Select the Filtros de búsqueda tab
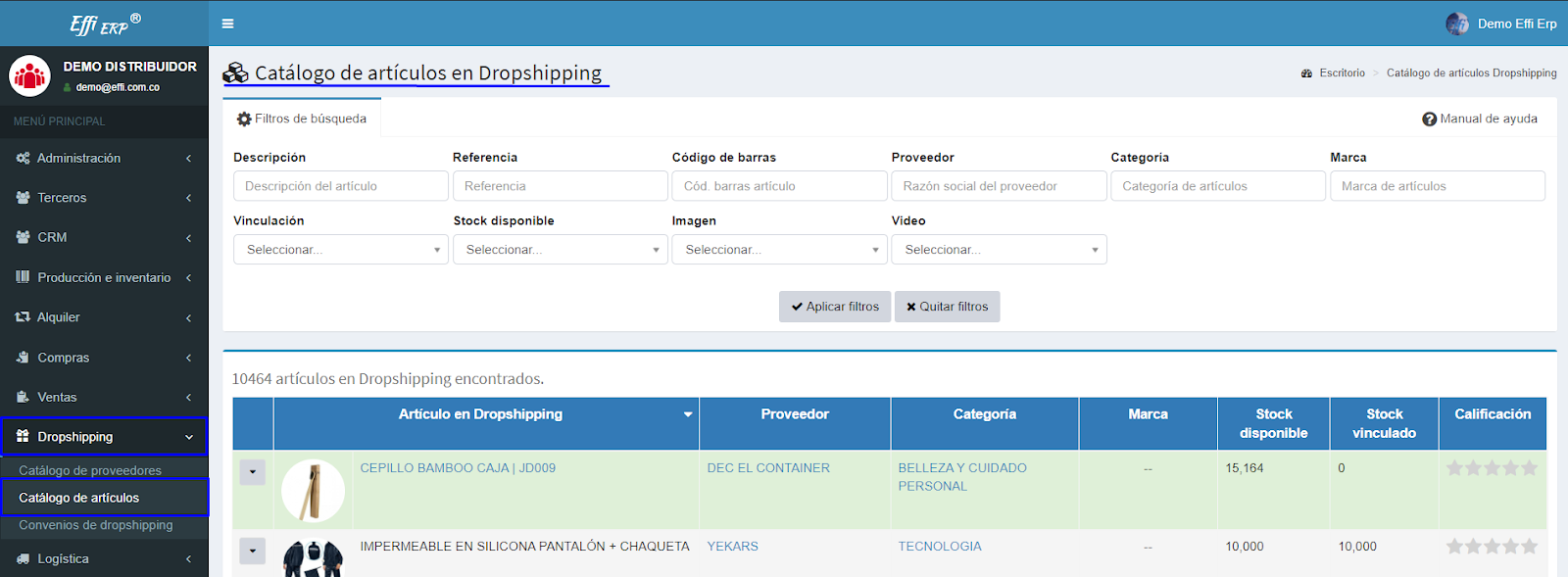Viewport: 1568px width, 577px height. pos(302,119)
